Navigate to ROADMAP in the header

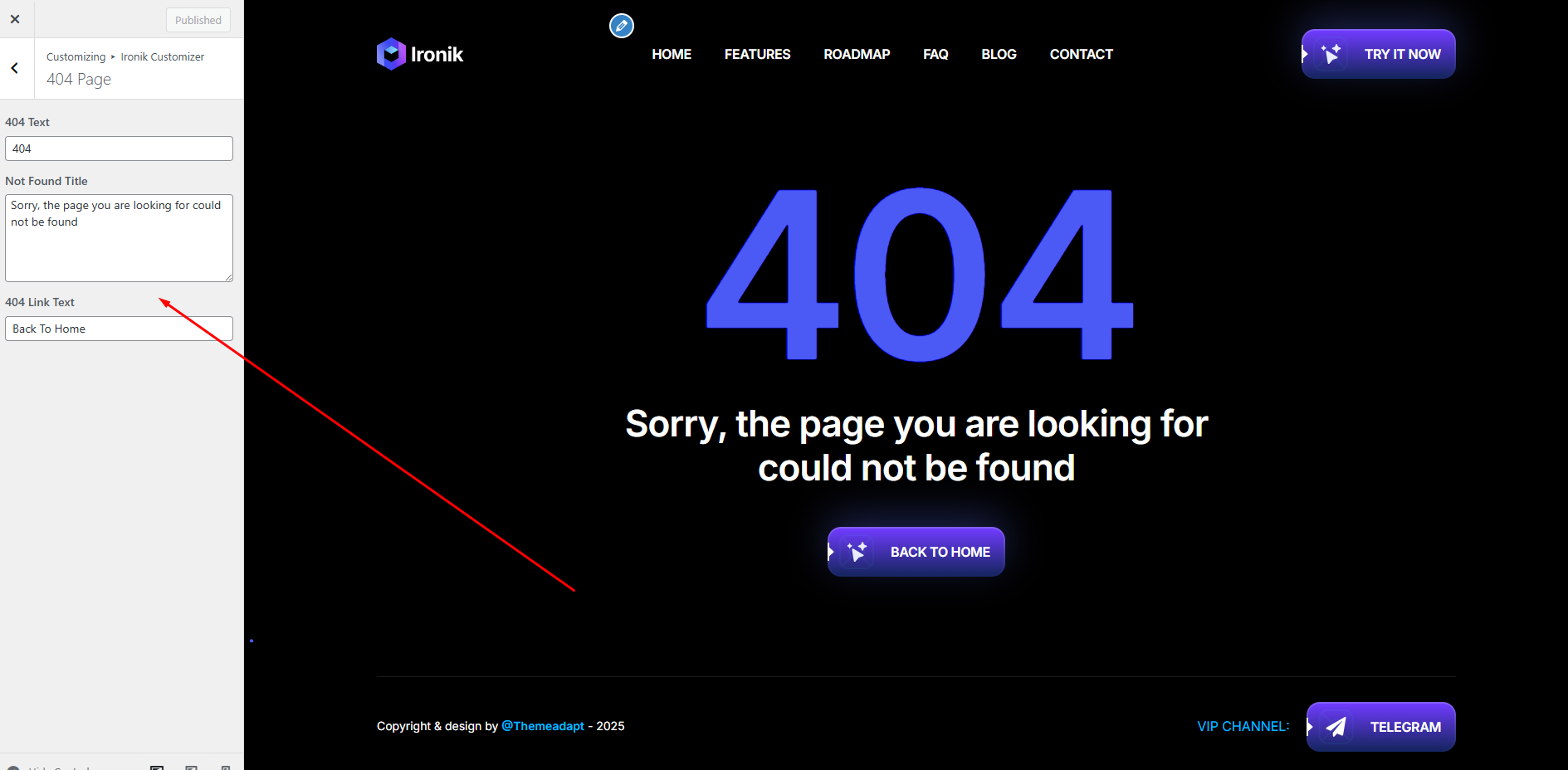(x=857, y=54)
